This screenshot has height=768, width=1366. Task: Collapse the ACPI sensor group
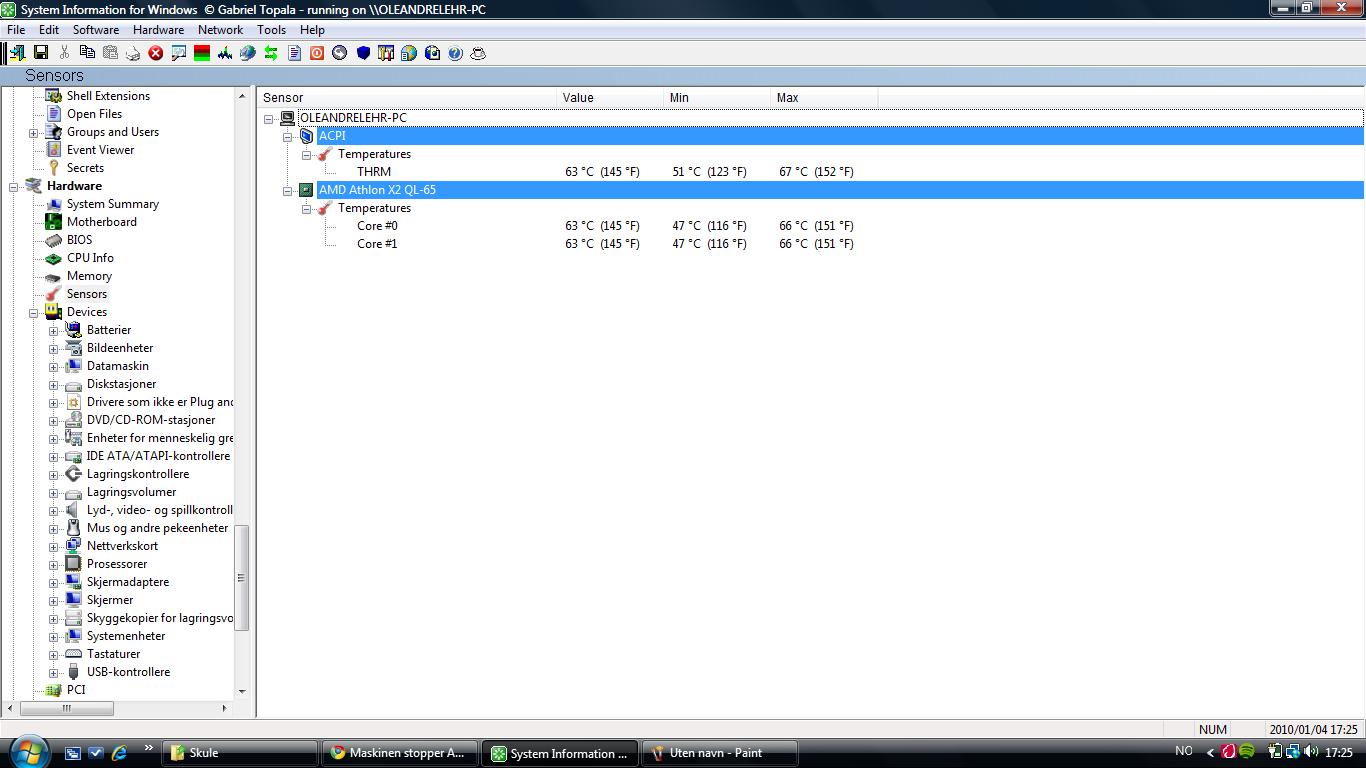pos(288,136)
